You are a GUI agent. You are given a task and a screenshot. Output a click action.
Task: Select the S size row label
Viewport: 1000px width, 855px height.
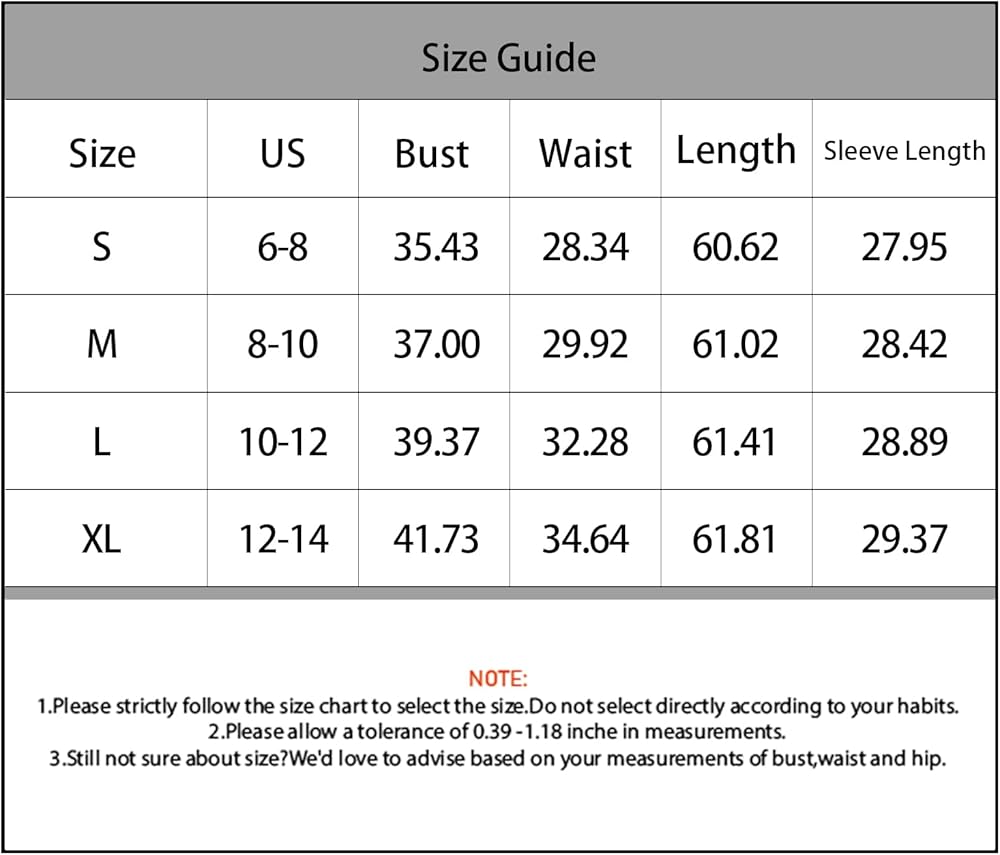pos(102,246)
